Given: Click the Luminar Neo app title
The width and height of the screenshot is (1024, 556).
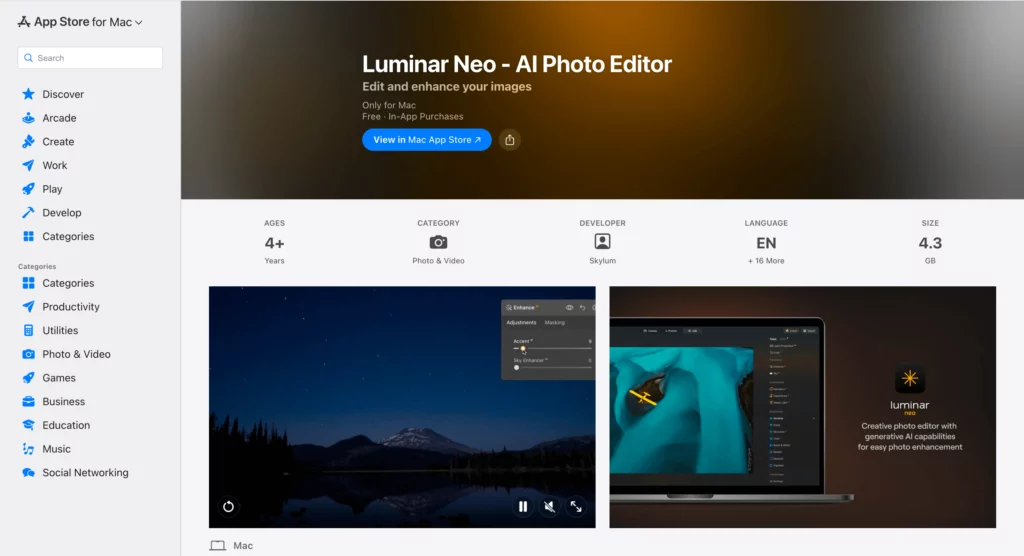Looking at the screenshot, I should (x=517, y=64).
